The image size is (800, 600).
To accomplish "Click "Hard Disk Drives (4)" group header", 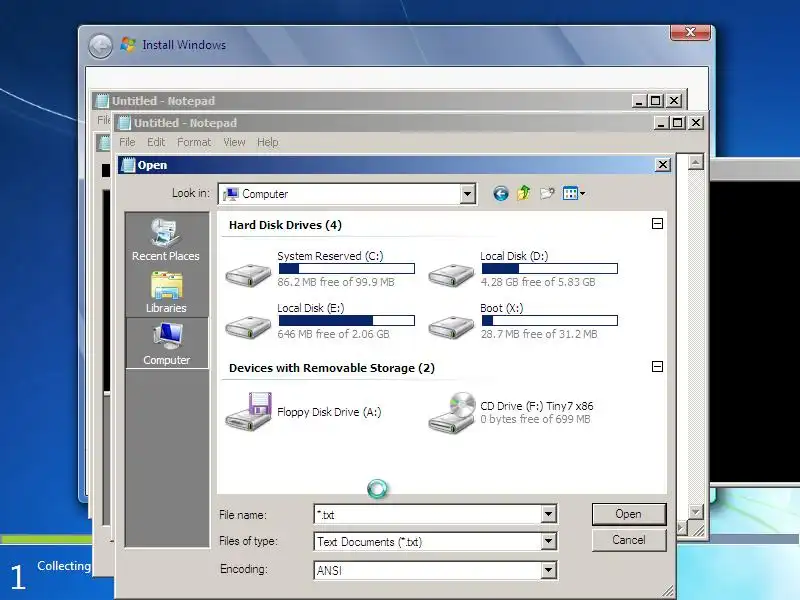I will (x=285, y=225).
